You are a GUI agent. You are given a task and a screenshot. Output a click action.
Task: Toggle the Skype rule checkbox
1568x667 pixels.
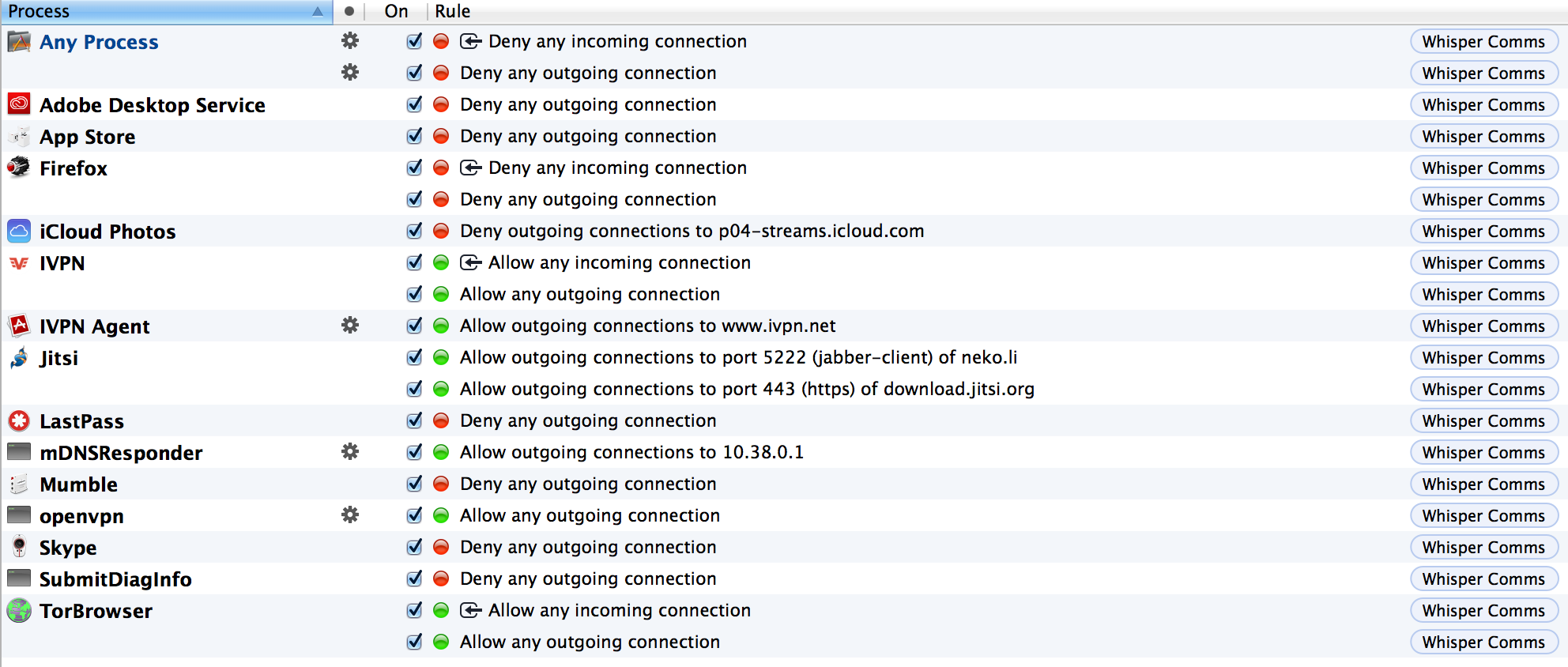[x=414, y=547]
